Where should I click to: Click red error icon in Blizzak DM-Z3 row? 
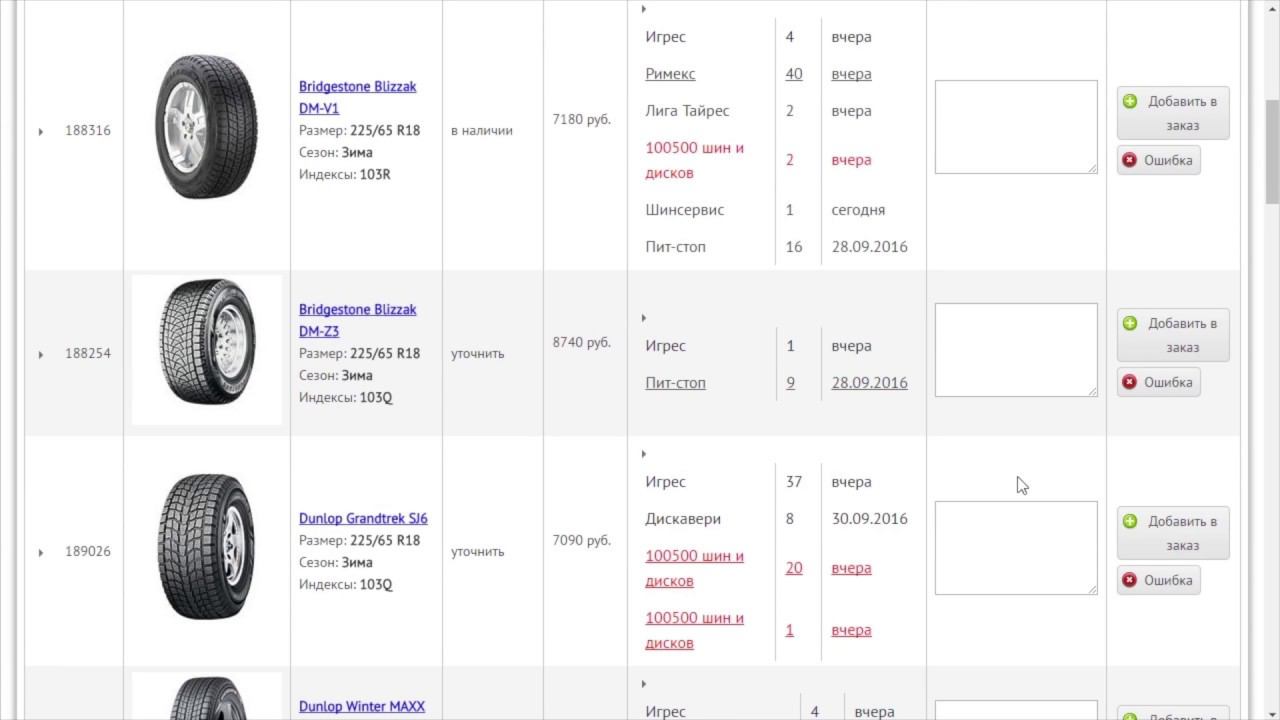[x=1129, y=382]
